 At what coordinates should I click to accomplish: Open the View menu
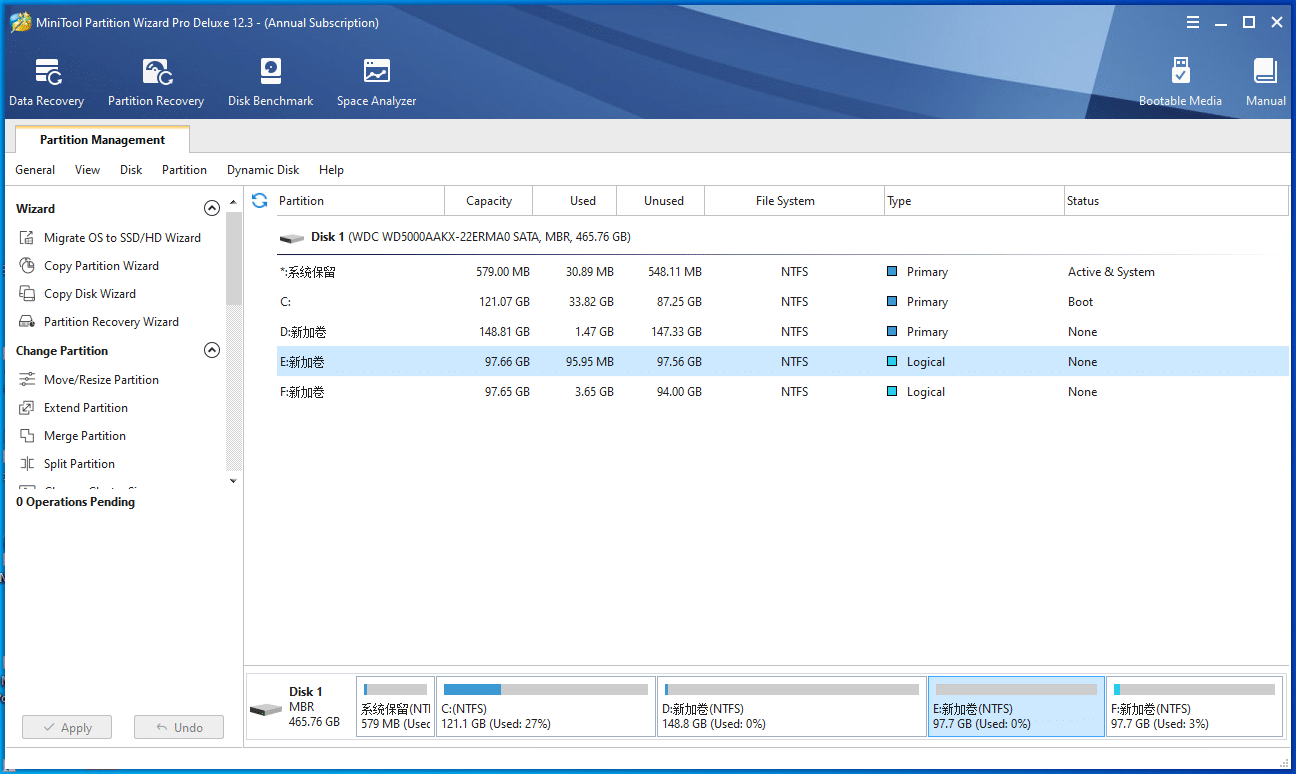tap(88, 170)
